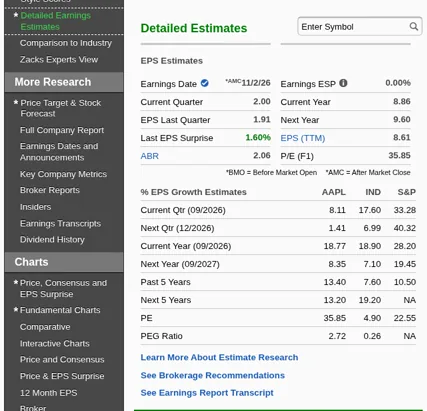The width and height of the screenshot is (427, 411).
Task: Open Fundamental Charts link
Action: [60, 310]
